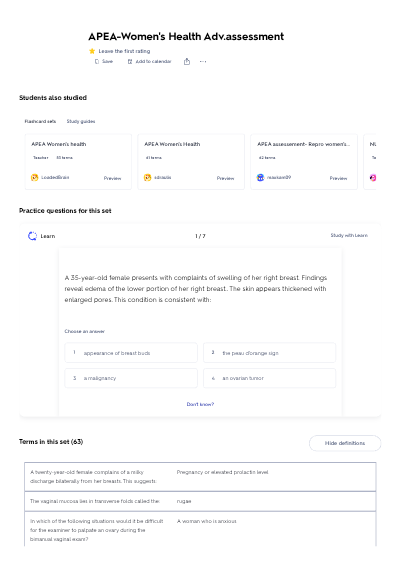Open Study with Learn link
The height and width of the screenshot is (565, 400).
(x=349, y=235)
